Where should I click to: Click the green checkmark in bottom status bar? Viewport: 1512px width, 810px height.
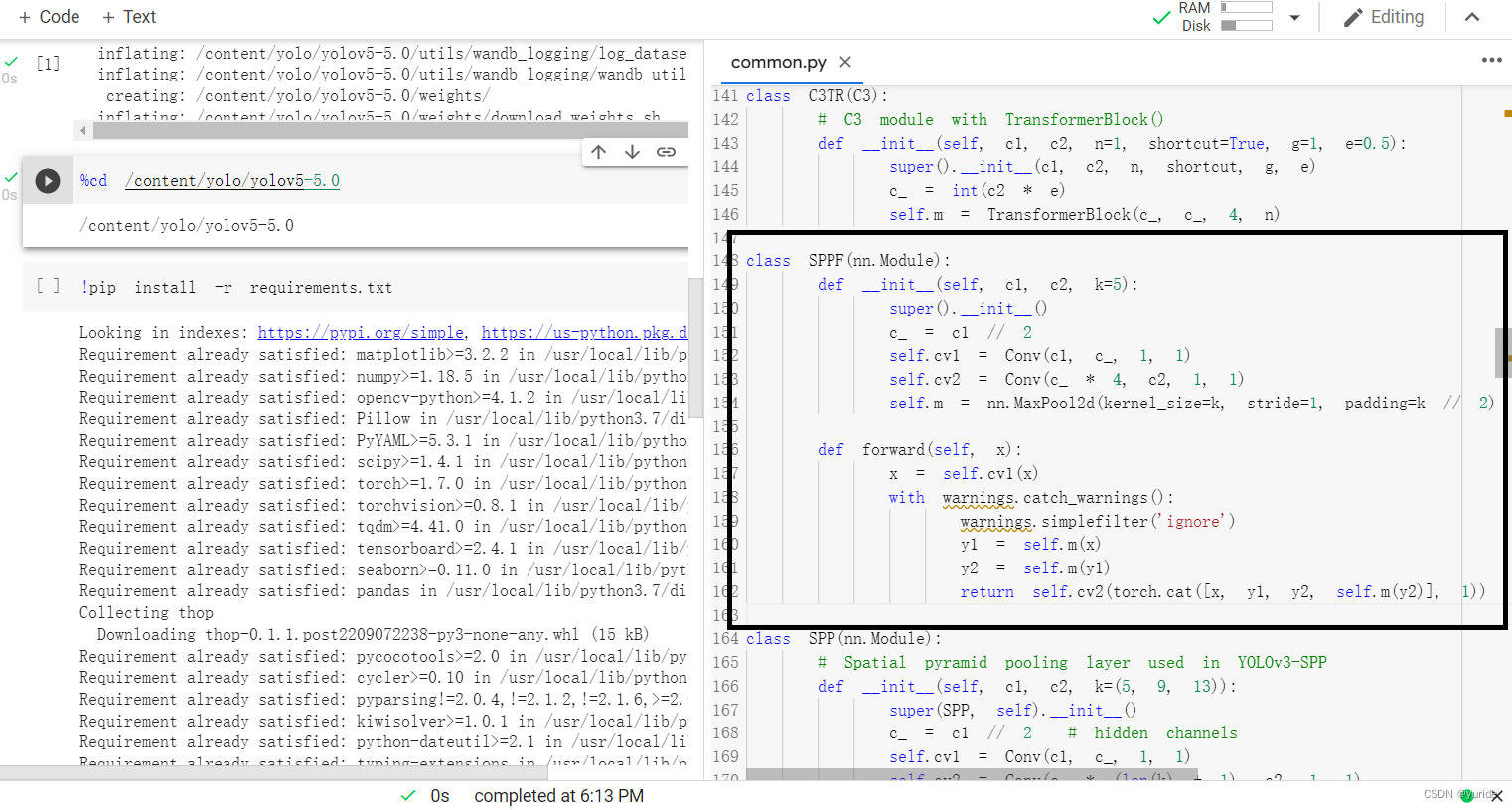pyautogui.click(x=408, y=795)
